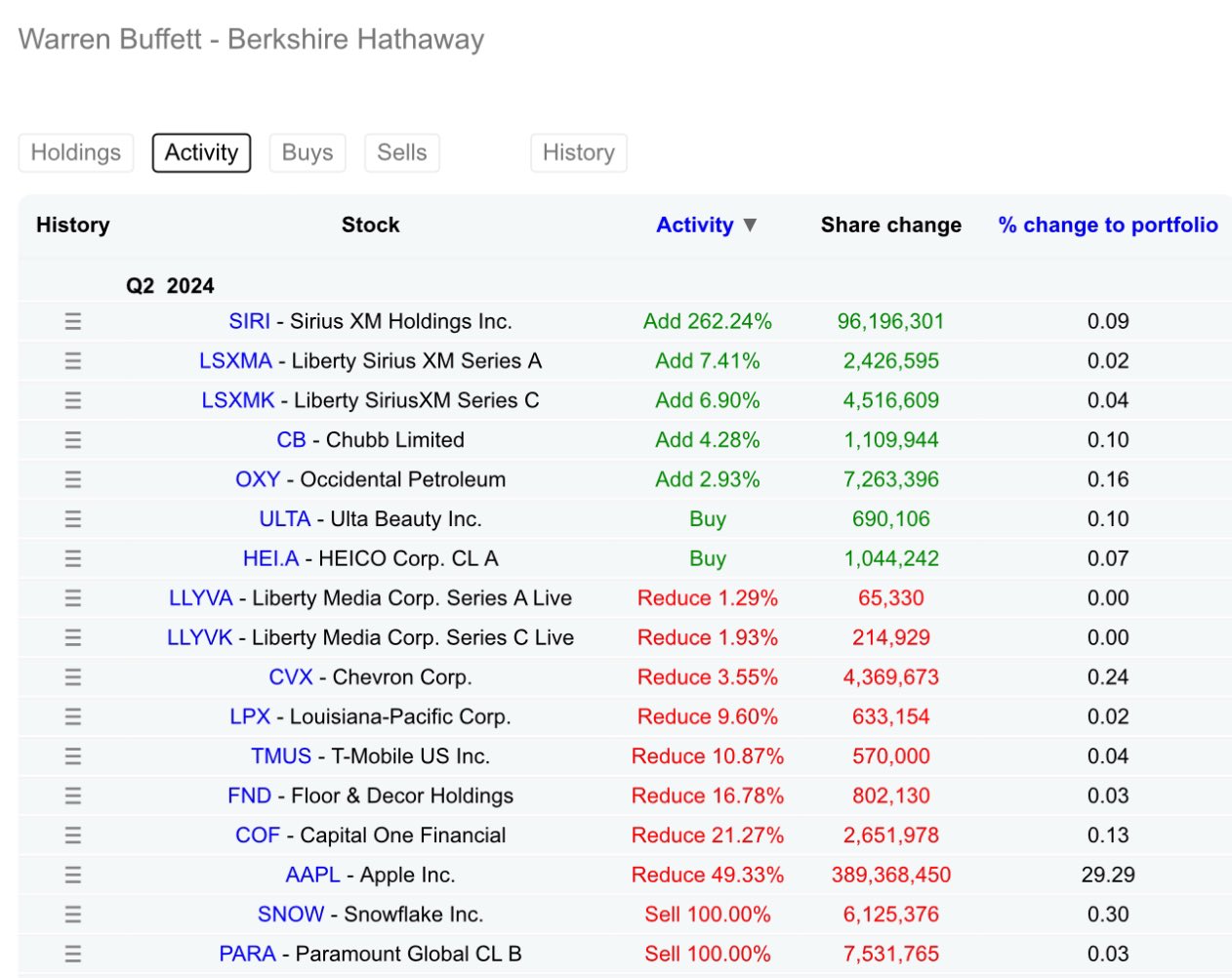
Task: Click 'Reduce 21.27%' for Capital One
Action: click(708, 835)
